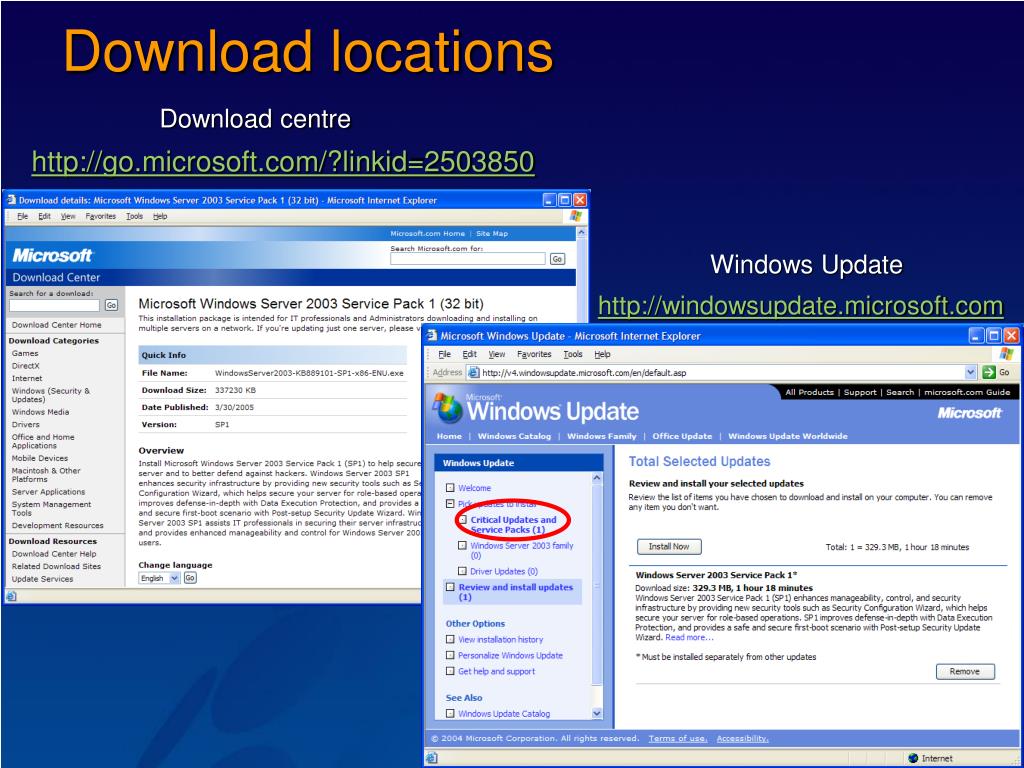Open Favorites menu in Download details window
The height and width of the screenshot is (768, 1024).
101,216
